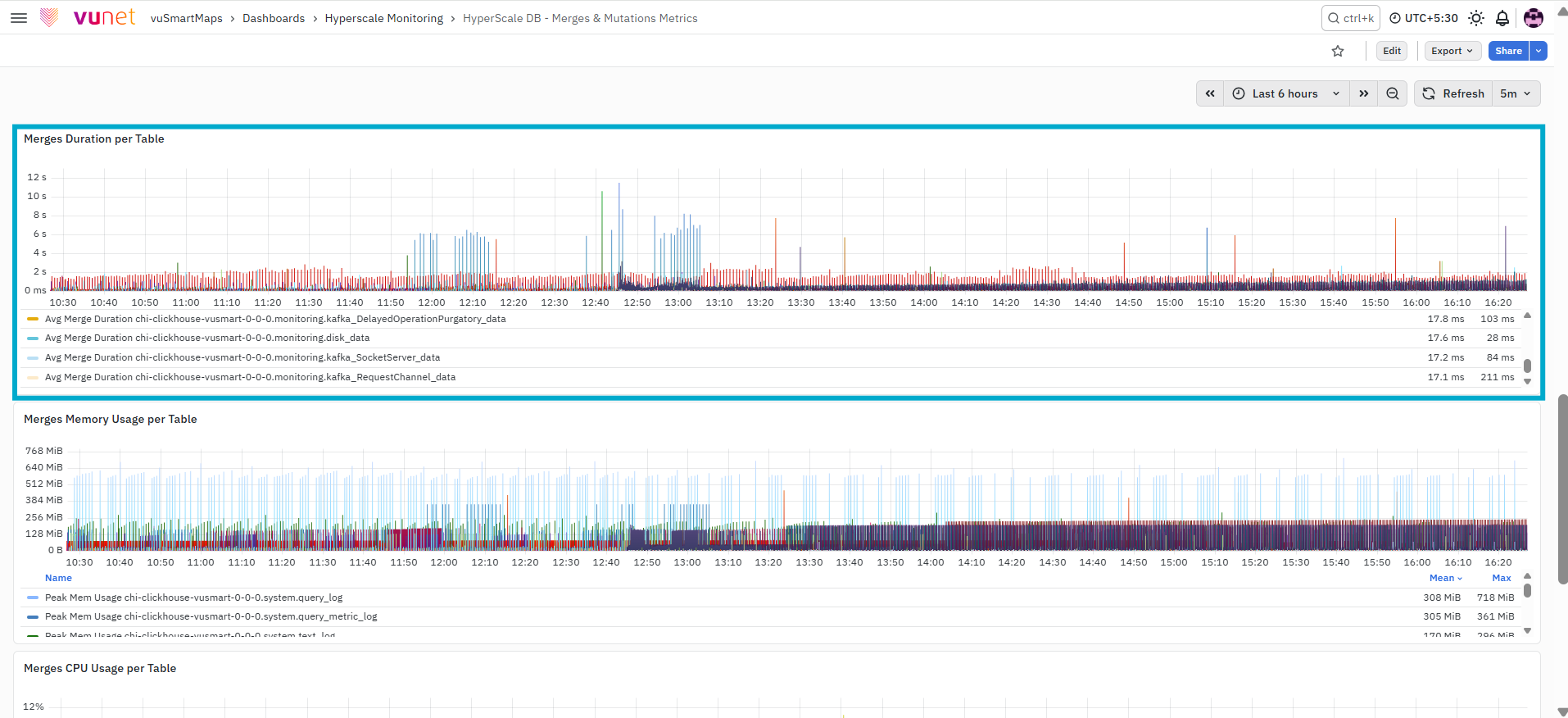Click the Edit button
The image size is (1568, 718).
(x=1392, y=51)
